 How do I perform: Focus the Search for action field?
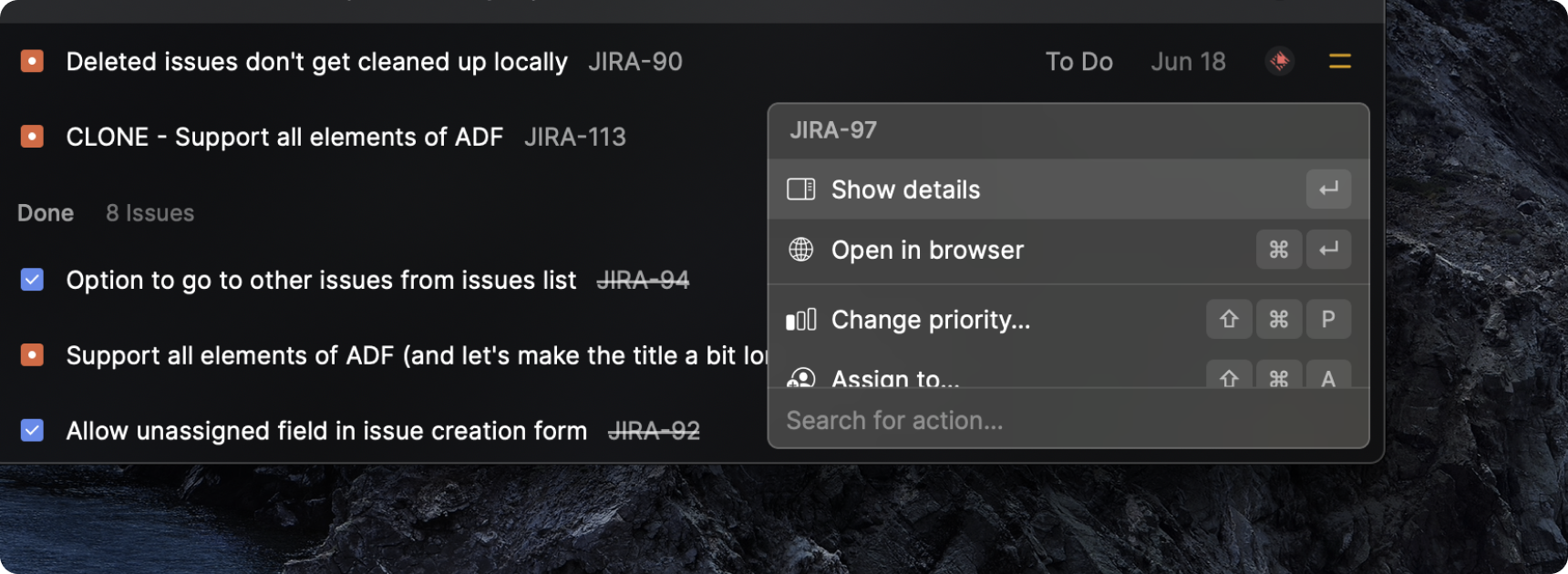pos(1068,420)
